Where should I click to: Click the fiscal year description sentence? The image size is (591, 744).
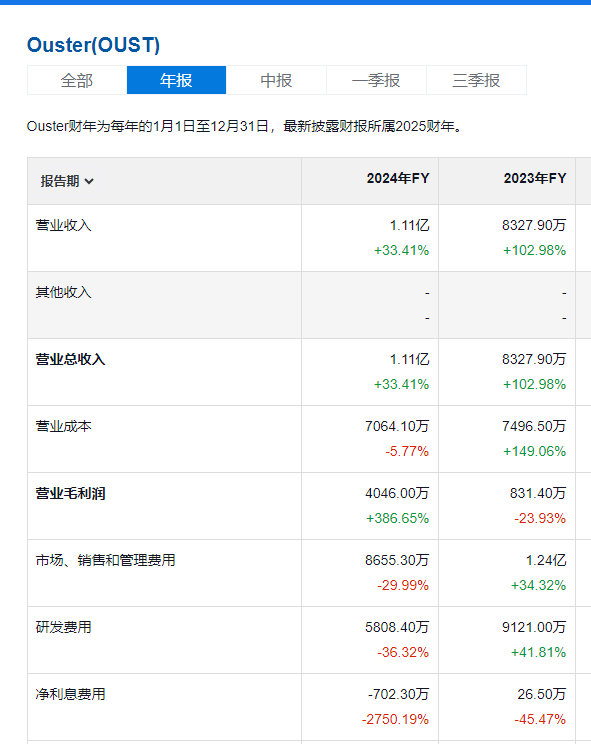click(245, 126)
